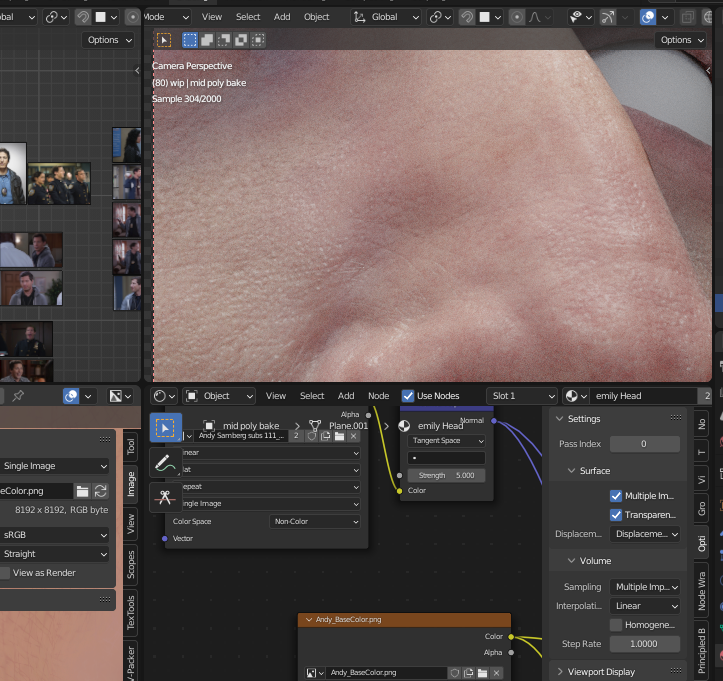This screenshot has width=723, height=681.
Task: Open file browser folder icon beside eColor.png
Action: tap(82, 491)
